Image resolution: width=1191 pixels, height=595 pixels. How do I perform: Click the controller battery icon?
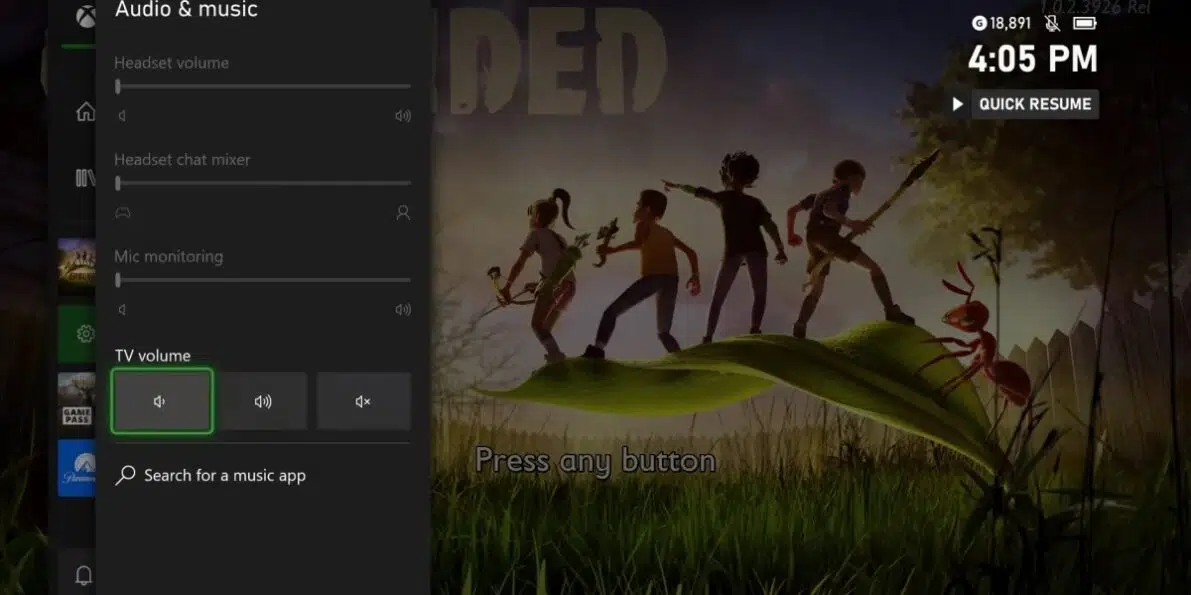pyautogui.click(x=1085, y=24)
